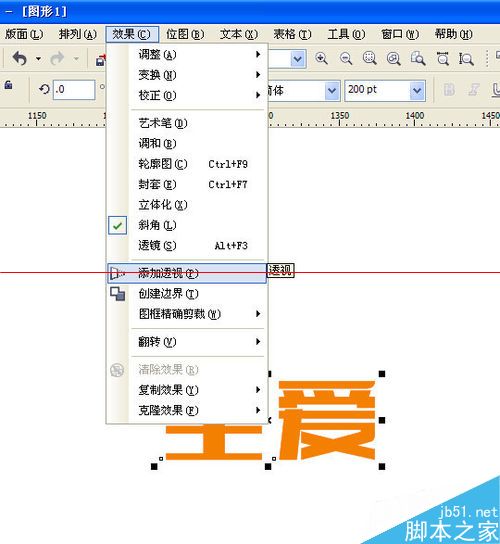The height and width of the screenshot is (544, 500).
Task: Click the middle-right selection handle
Action: point(382,420)
